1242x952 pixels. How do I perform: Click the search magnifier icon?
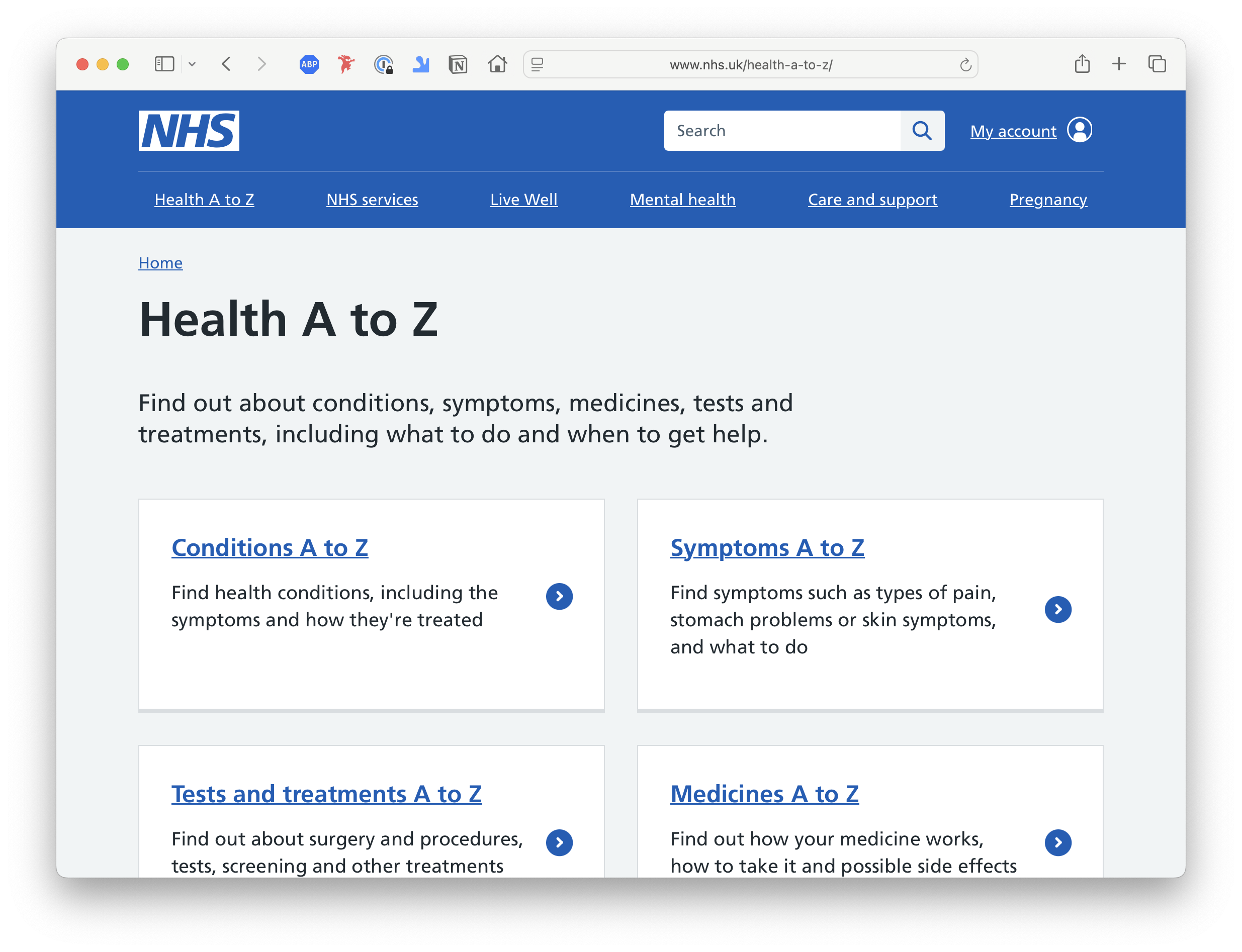922,130
